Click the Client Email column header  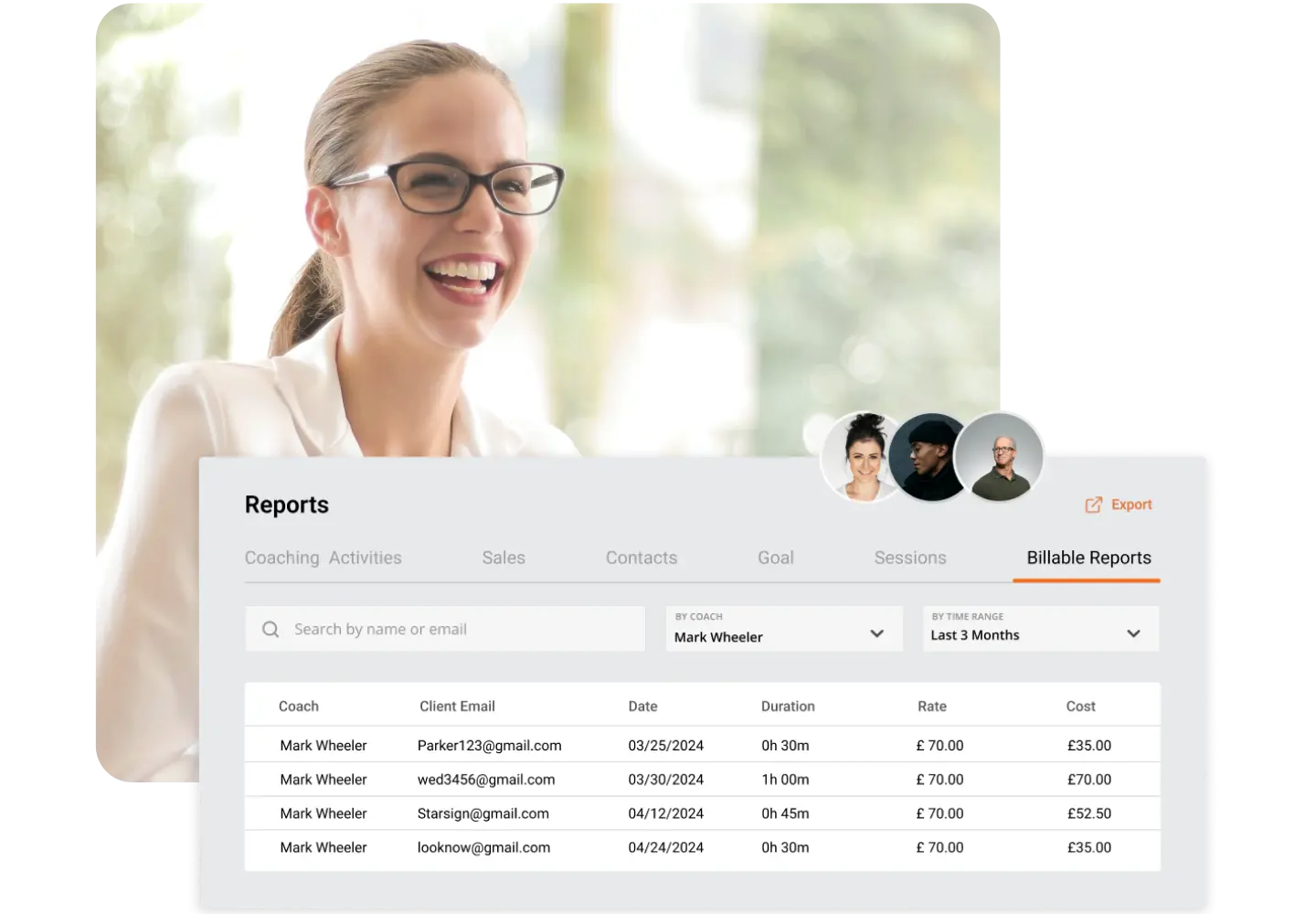point(457,707)
